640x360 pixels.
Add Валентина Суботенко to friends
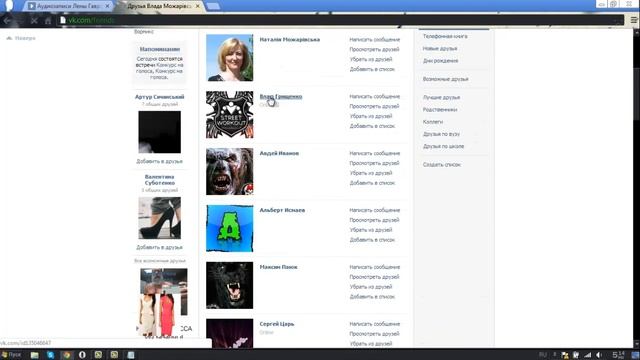(x=159, y=247)
